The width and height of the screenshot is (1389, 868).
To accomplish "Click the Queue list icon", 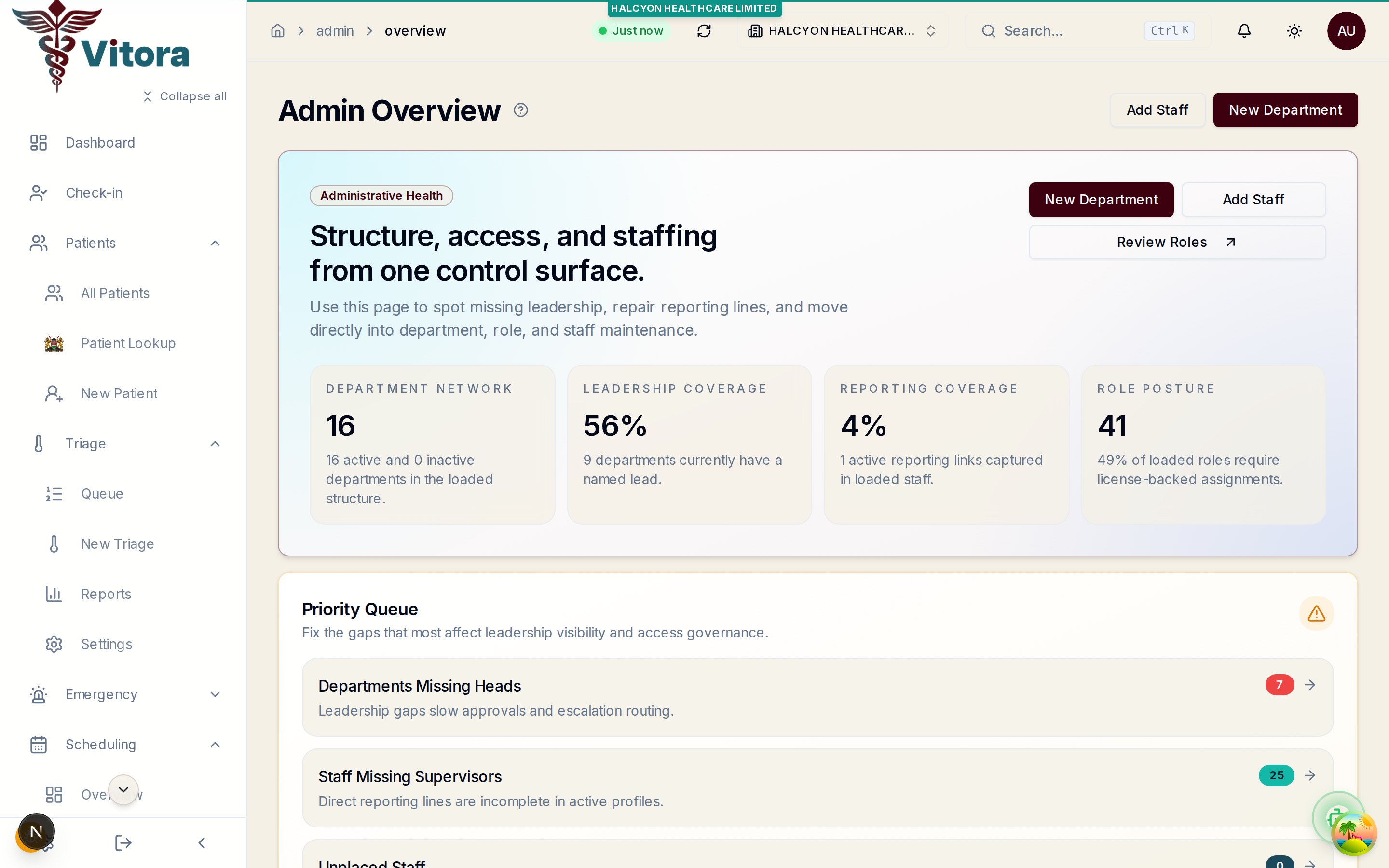I will [x=54, y=494].
